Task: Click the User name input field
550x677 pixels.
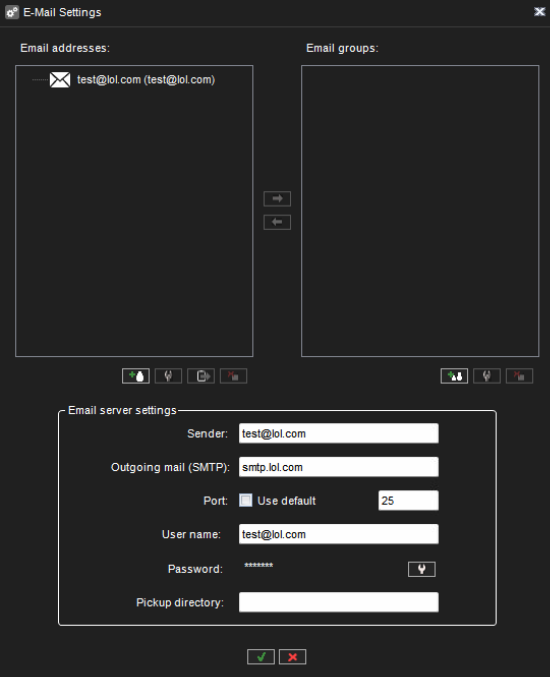Action: click(339, 534)
